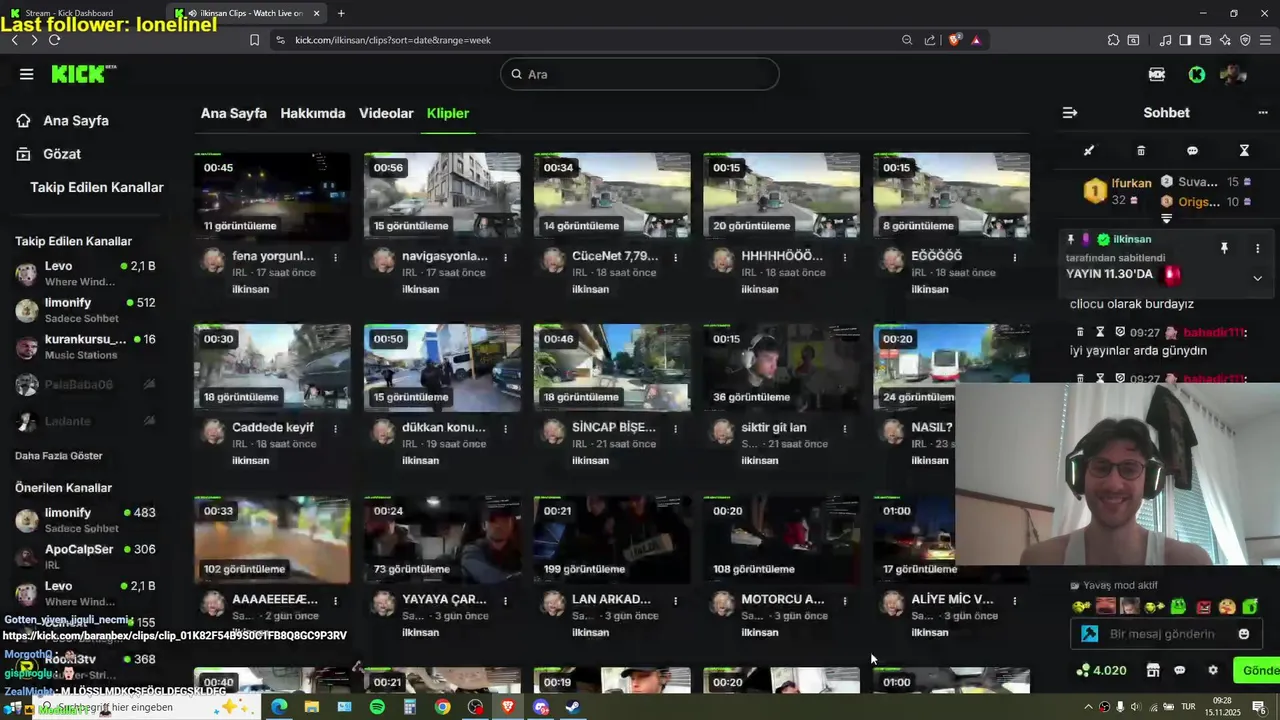Open the chat three-dots options menu

pyautogui.click(x=1262, y=113)
